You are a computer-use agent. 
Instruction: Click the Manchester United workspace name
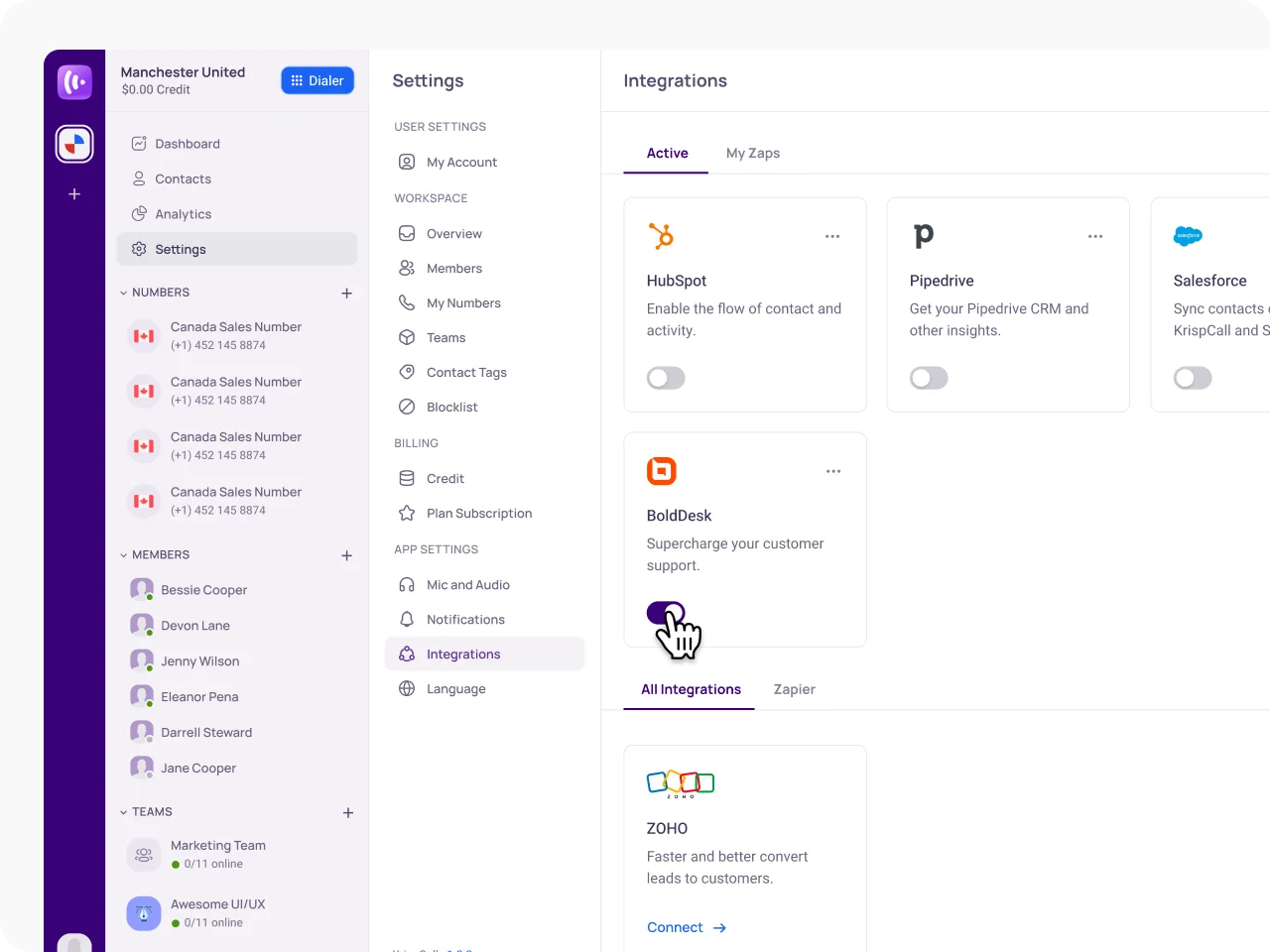183,72
